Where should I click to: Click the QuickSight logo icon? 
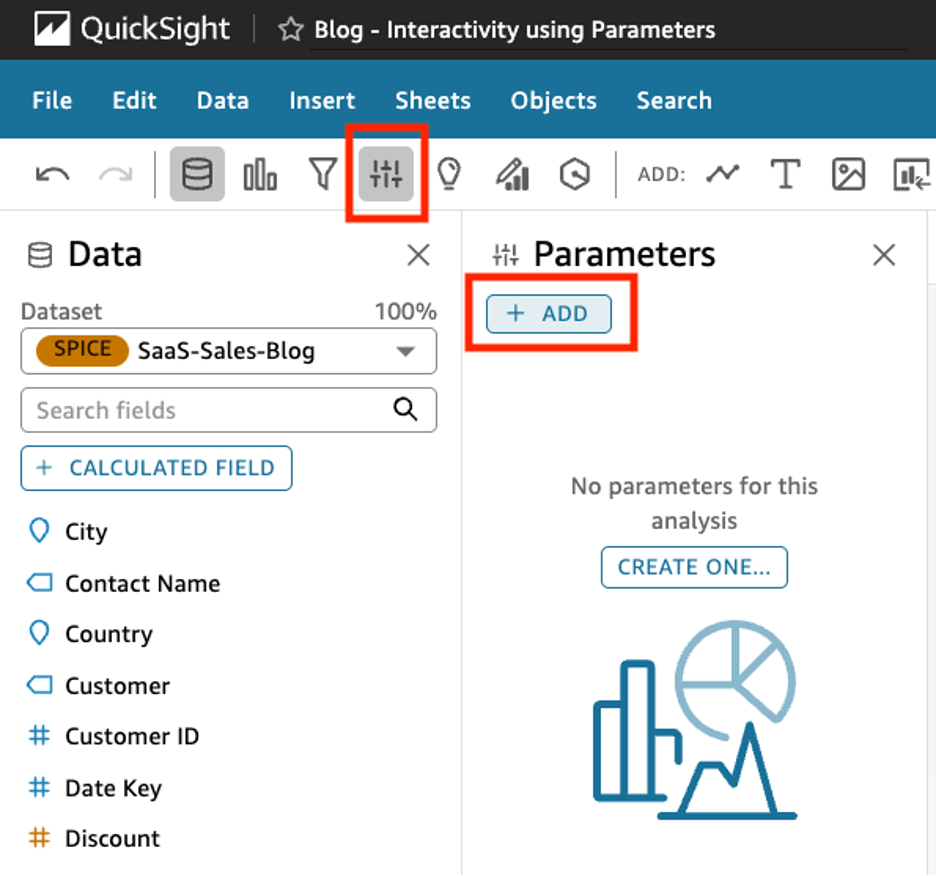point(52,29)
